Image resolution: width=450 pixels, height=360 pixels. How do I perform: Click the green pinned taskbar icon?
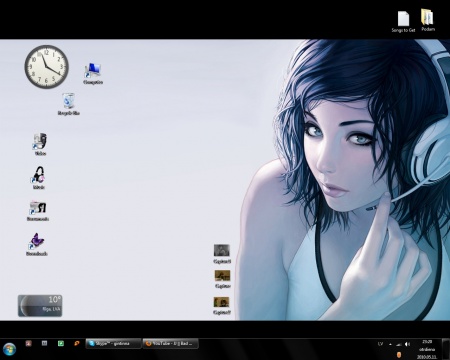[61, 343]
